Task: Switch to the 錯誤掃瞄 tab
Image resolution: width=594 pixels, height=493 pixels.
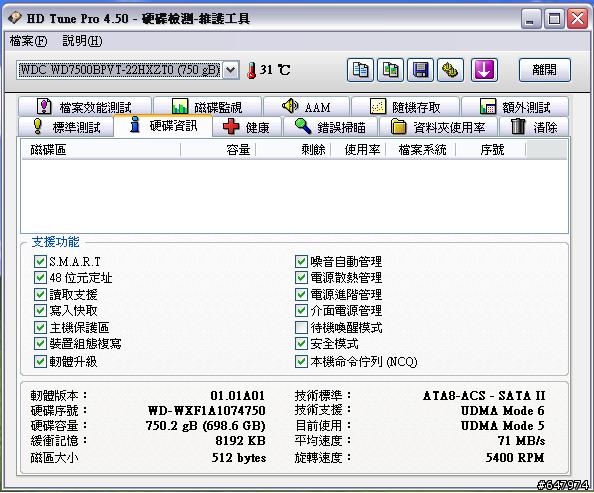Action: tap(330, 127)
